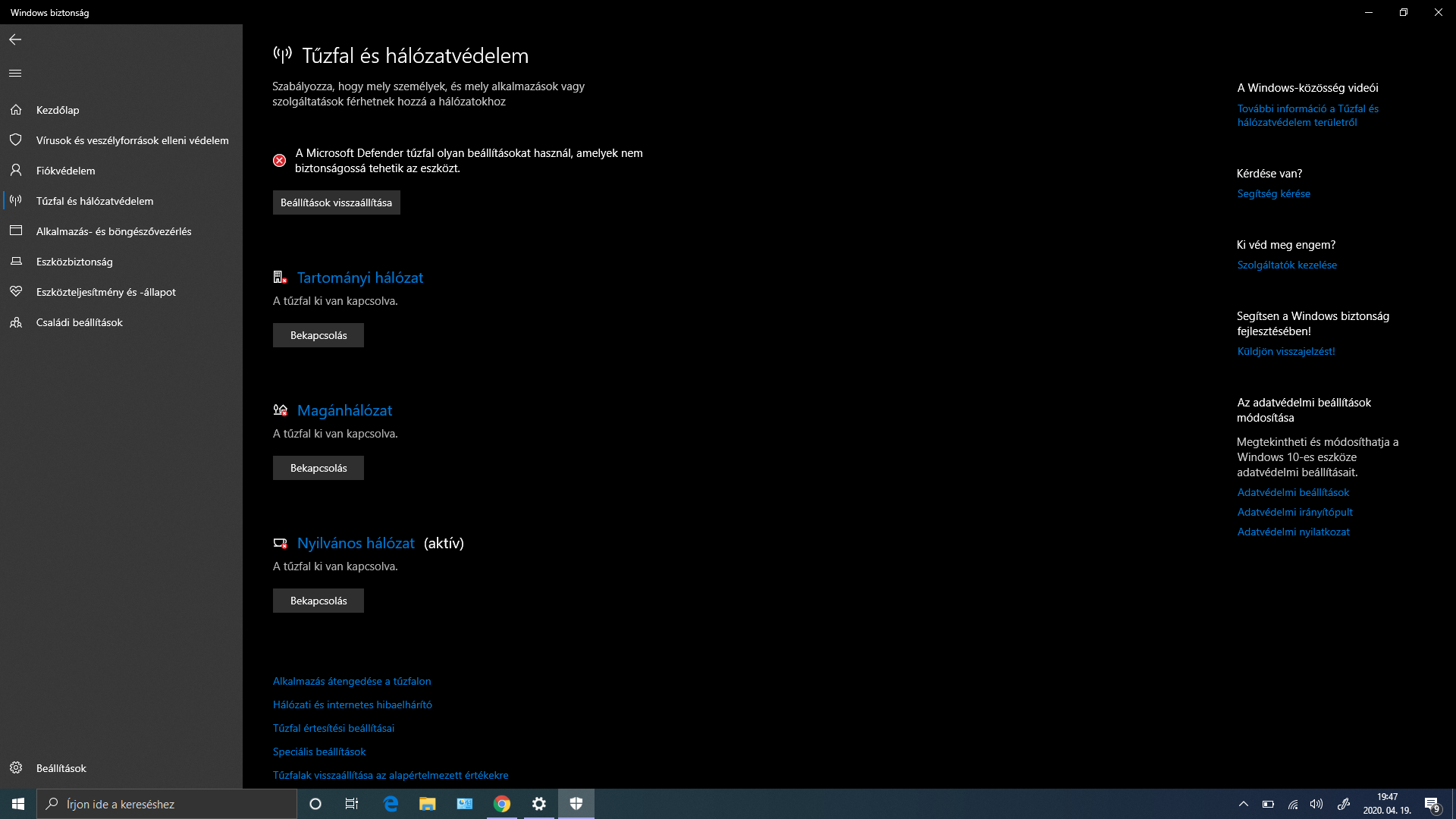Open File Explorer from taskbar
This screenshot has width=1456, height=819.
(x=428, y=804)
